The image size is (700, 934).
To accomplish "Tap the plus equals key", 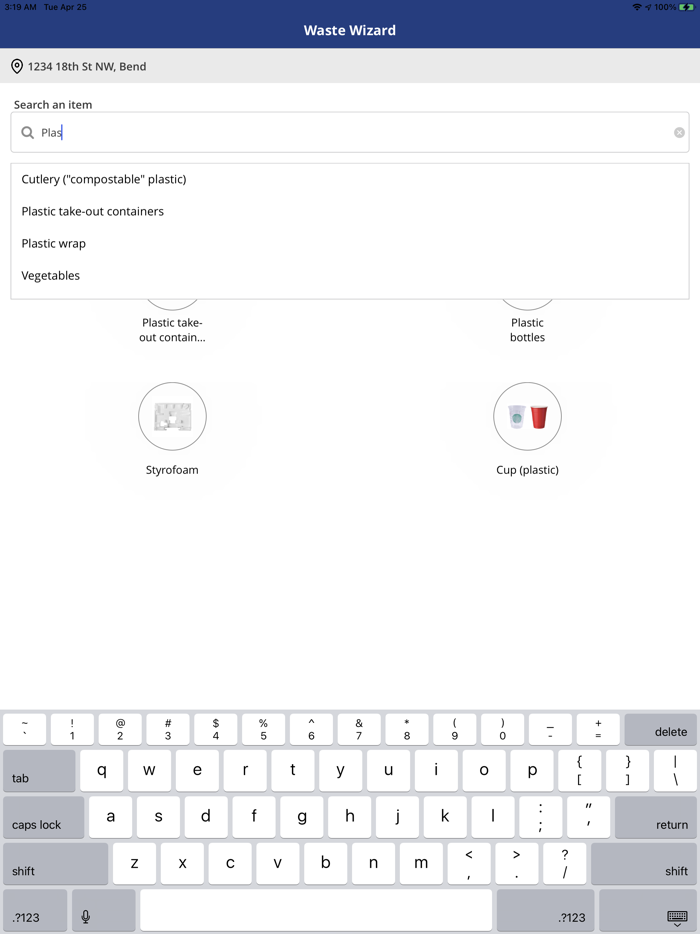I will [x=598, y=730].
